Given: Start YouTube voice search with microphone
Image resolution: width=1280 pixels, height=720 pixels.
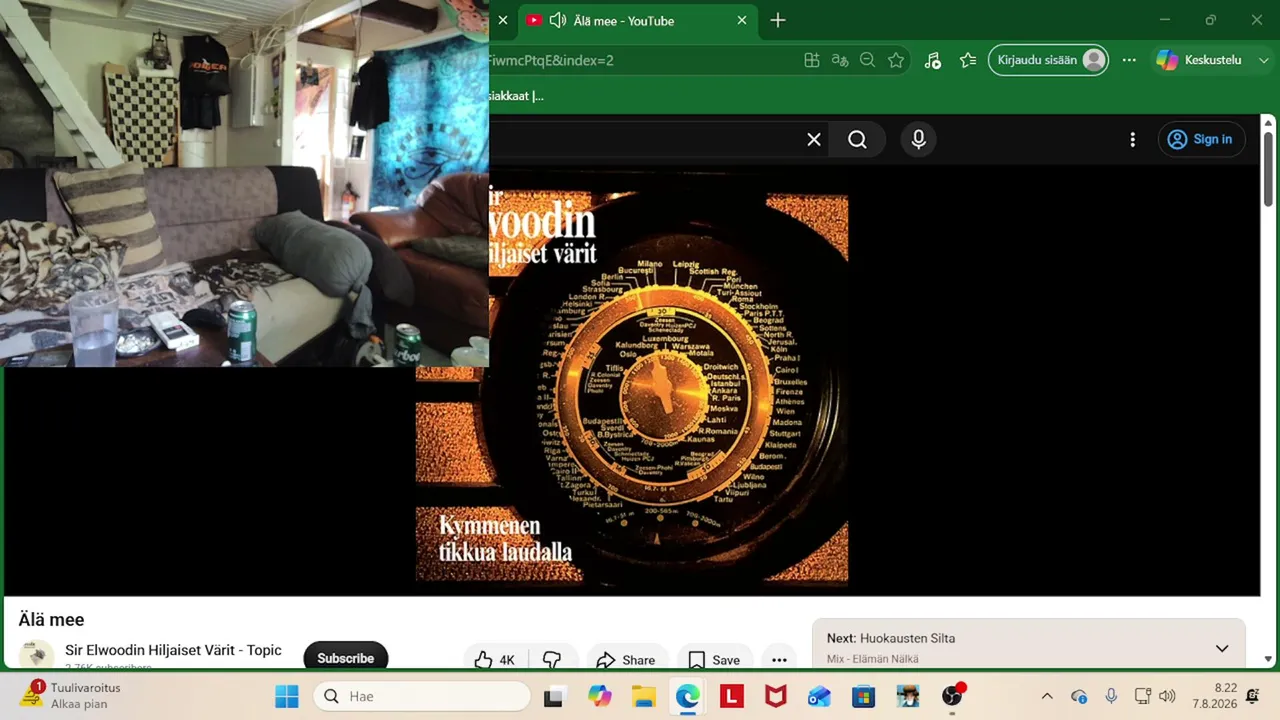Looking at the screenshot, I should [918, 140].
